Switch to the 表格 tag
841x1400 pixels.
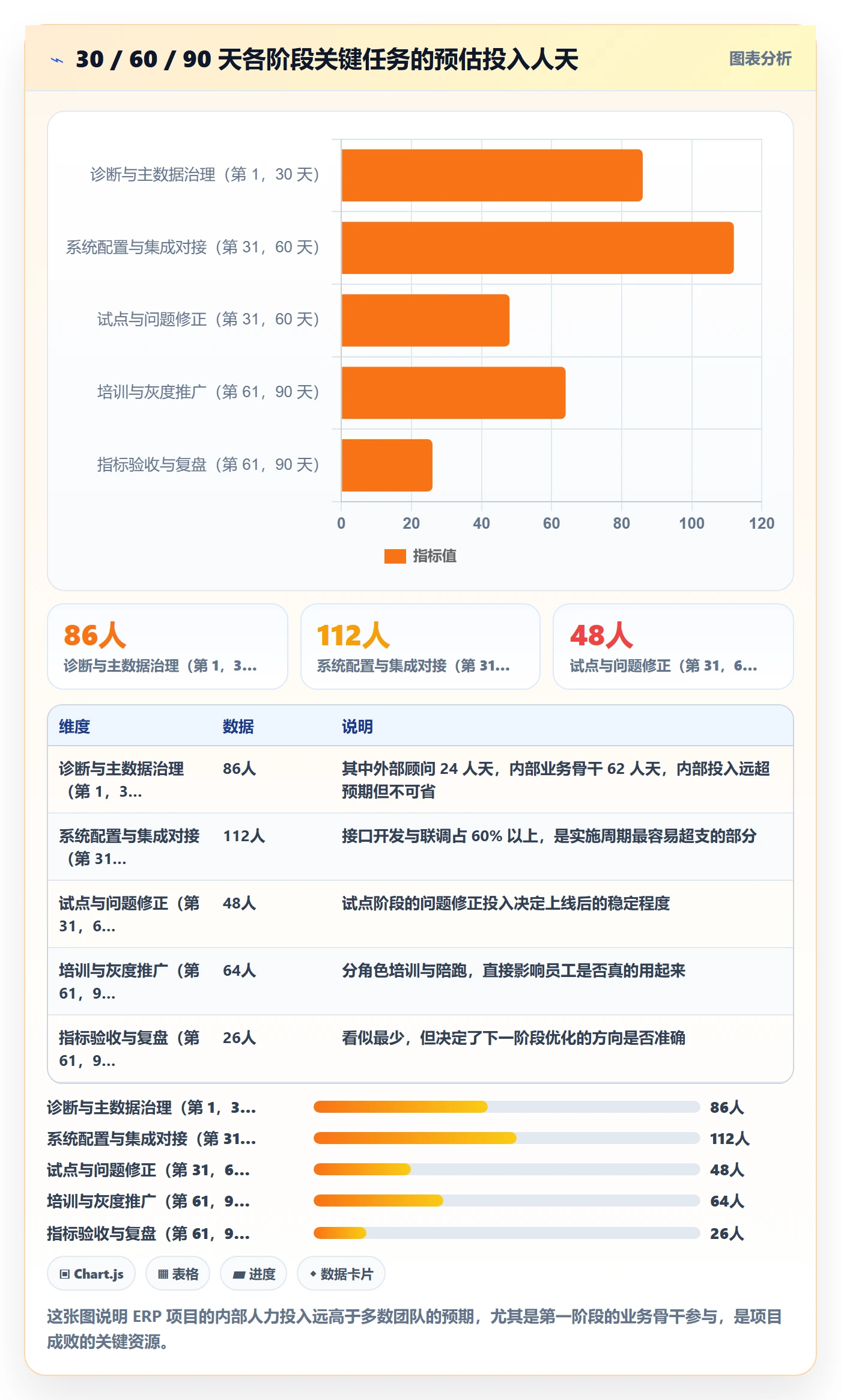point(178,1274)
